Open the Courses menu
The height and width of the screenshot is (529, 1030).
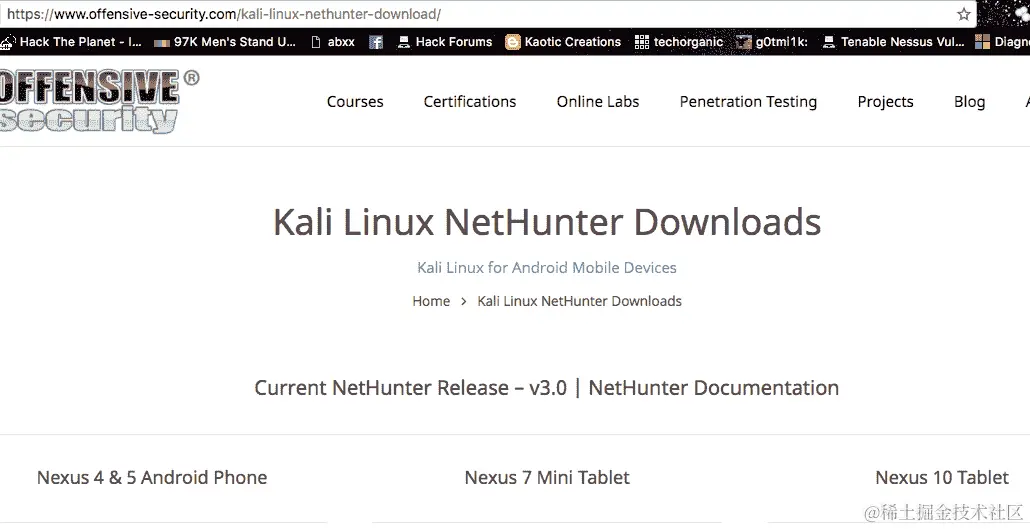[x=355, y=102]
